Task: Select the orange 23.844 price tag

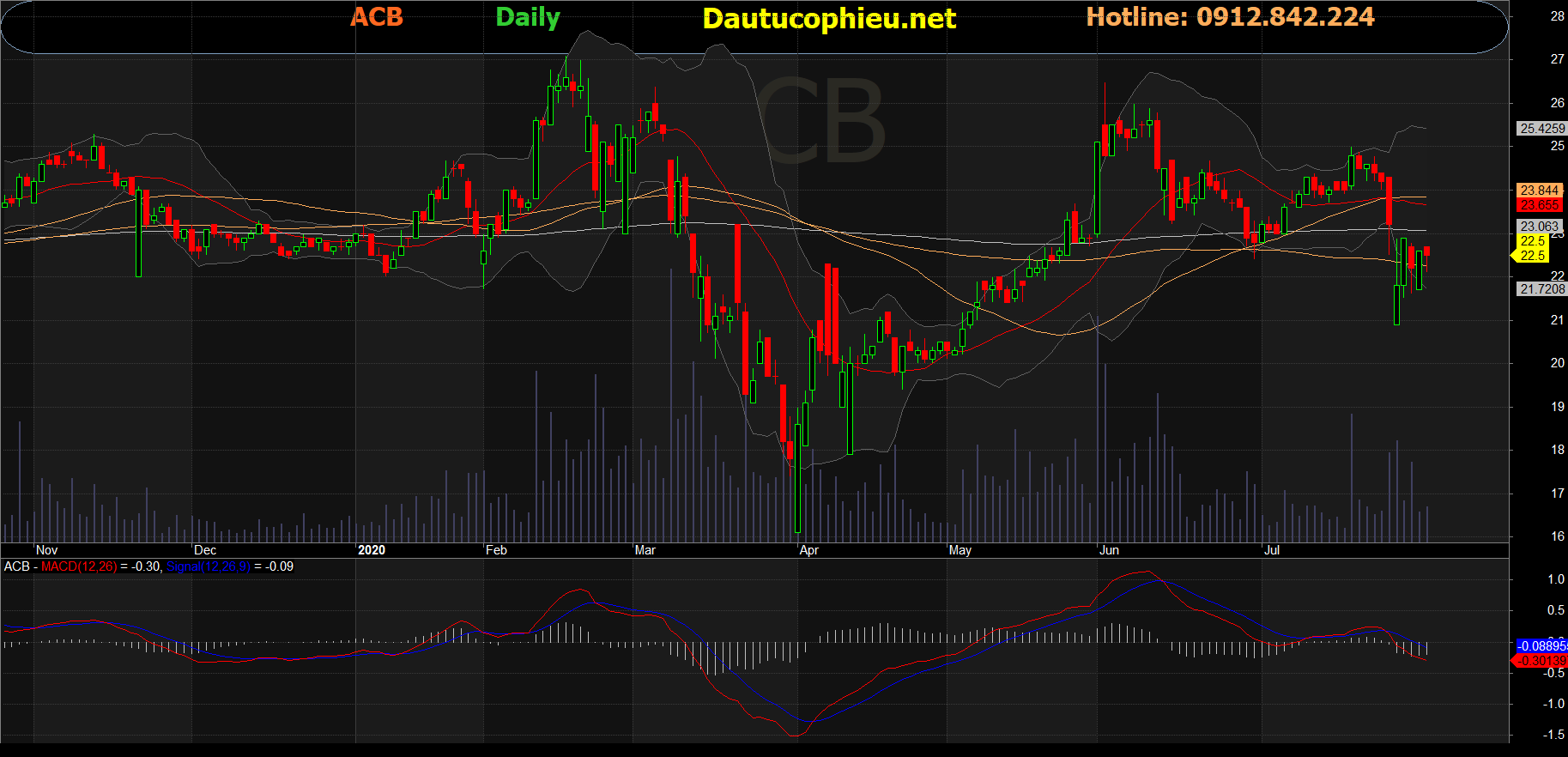Action: click(1539, 191)
